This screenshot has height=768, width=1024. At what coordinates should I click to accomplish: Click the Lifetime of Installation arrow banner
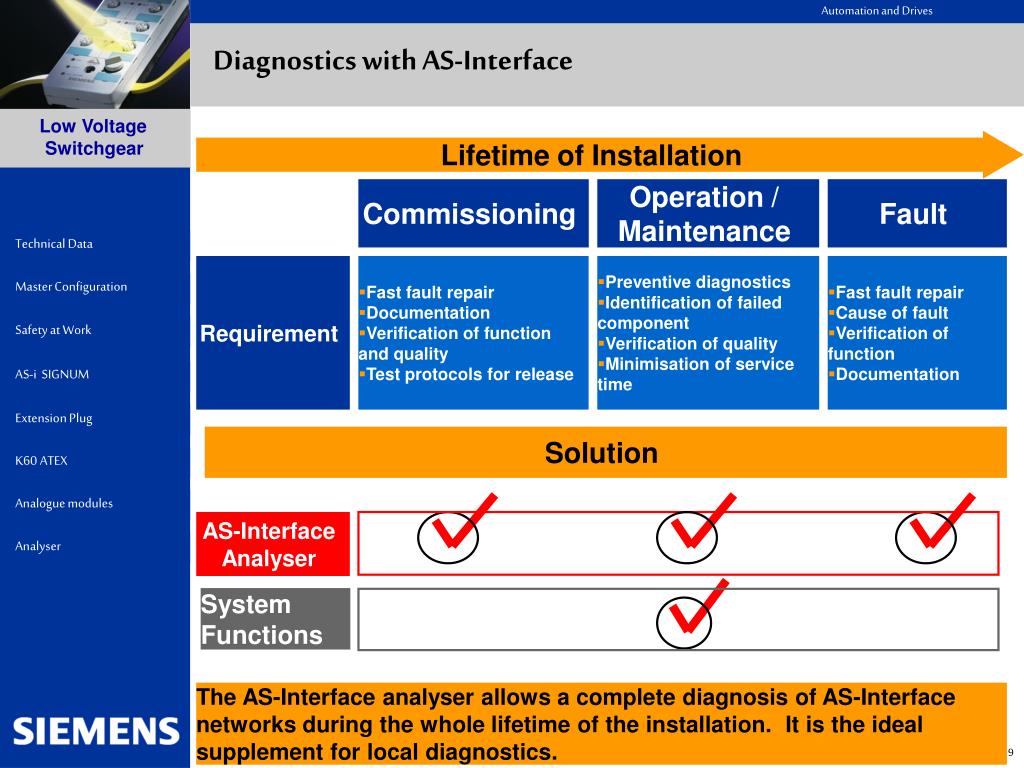[x=607, y=155]
